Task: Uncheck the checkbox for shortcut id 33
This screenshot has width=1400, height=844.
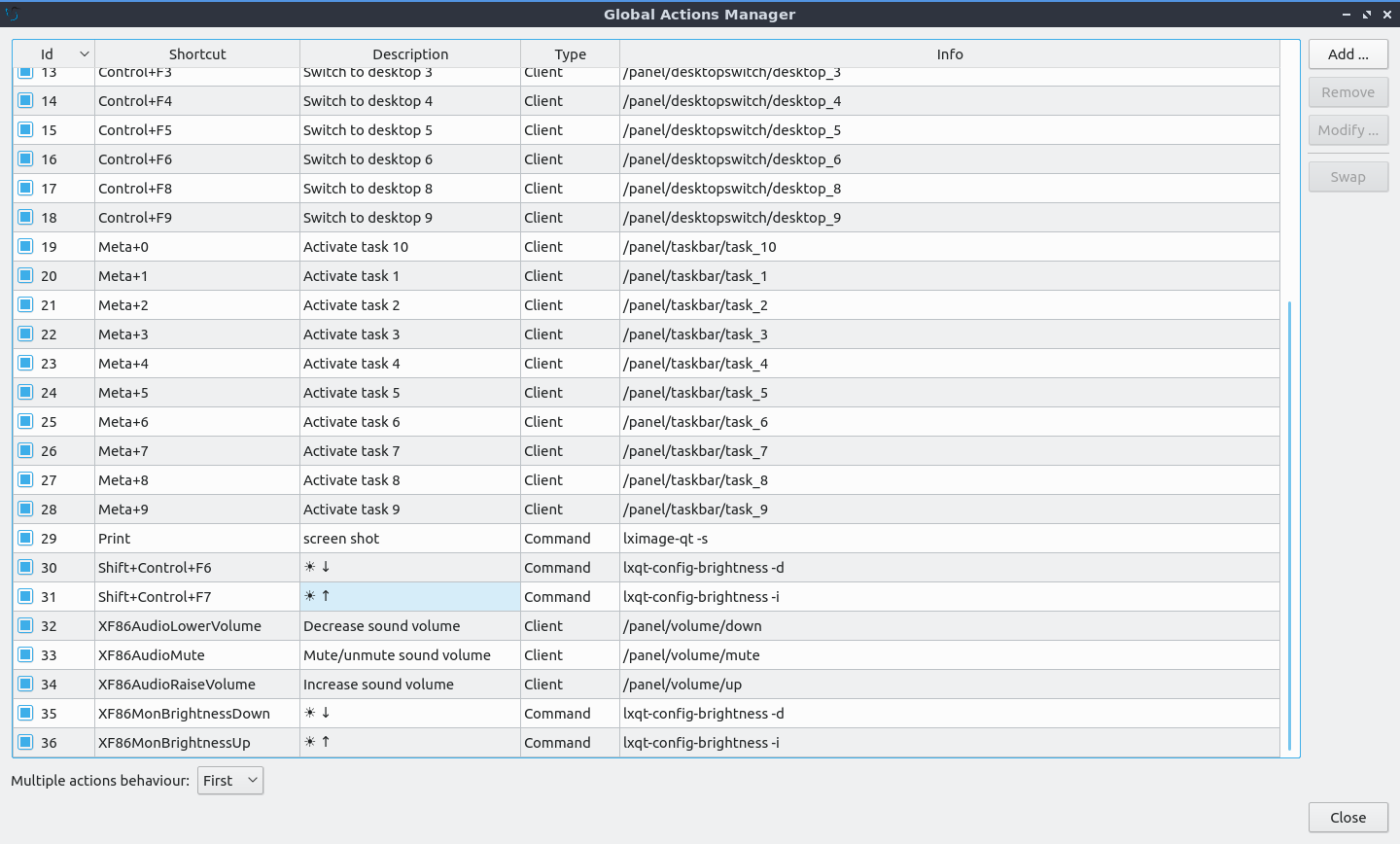Action: 26,654
